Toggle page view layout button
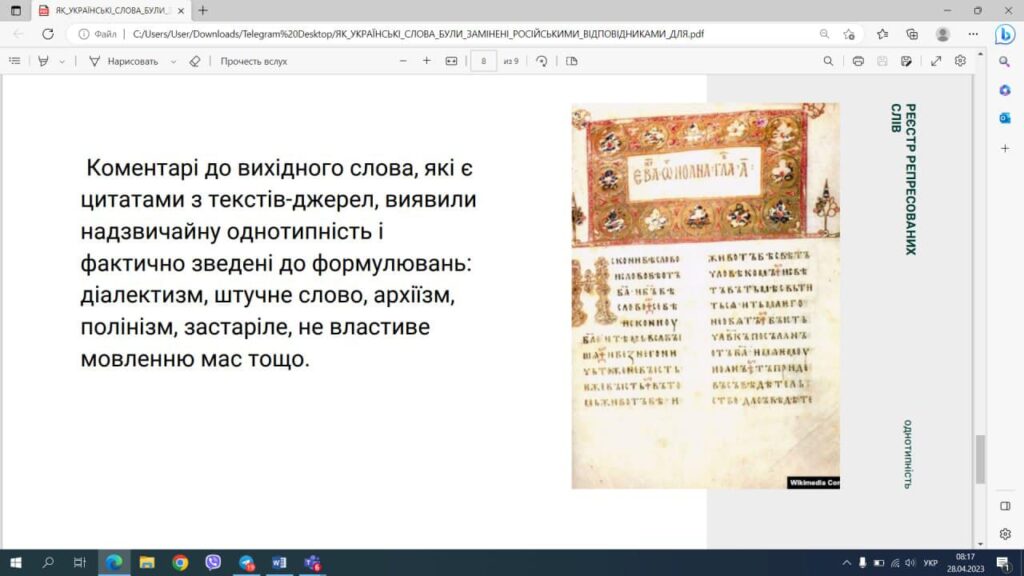The width and height of the screenshot is (1024, 576). (x=572, y=61)
